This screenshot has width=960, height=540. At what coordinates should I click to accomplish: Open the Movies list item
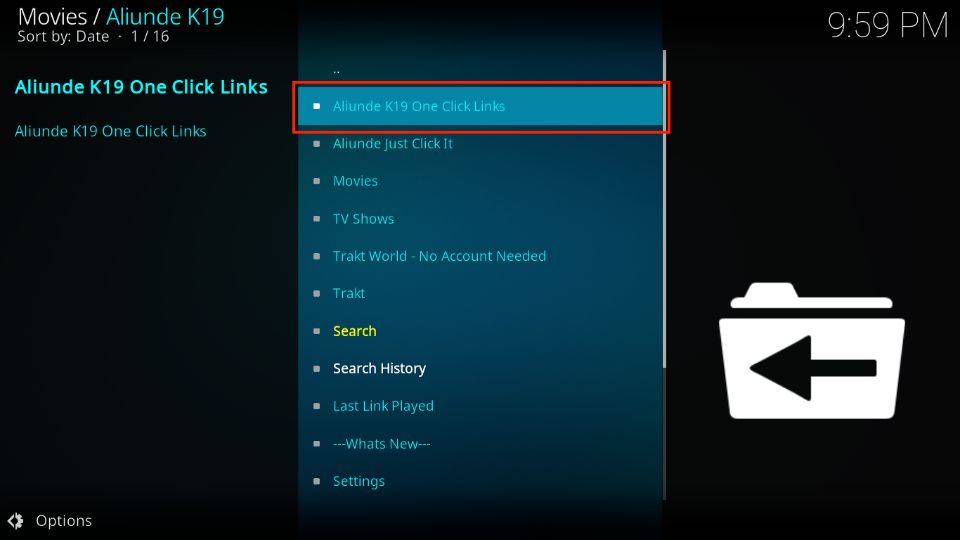coord(480,181)
